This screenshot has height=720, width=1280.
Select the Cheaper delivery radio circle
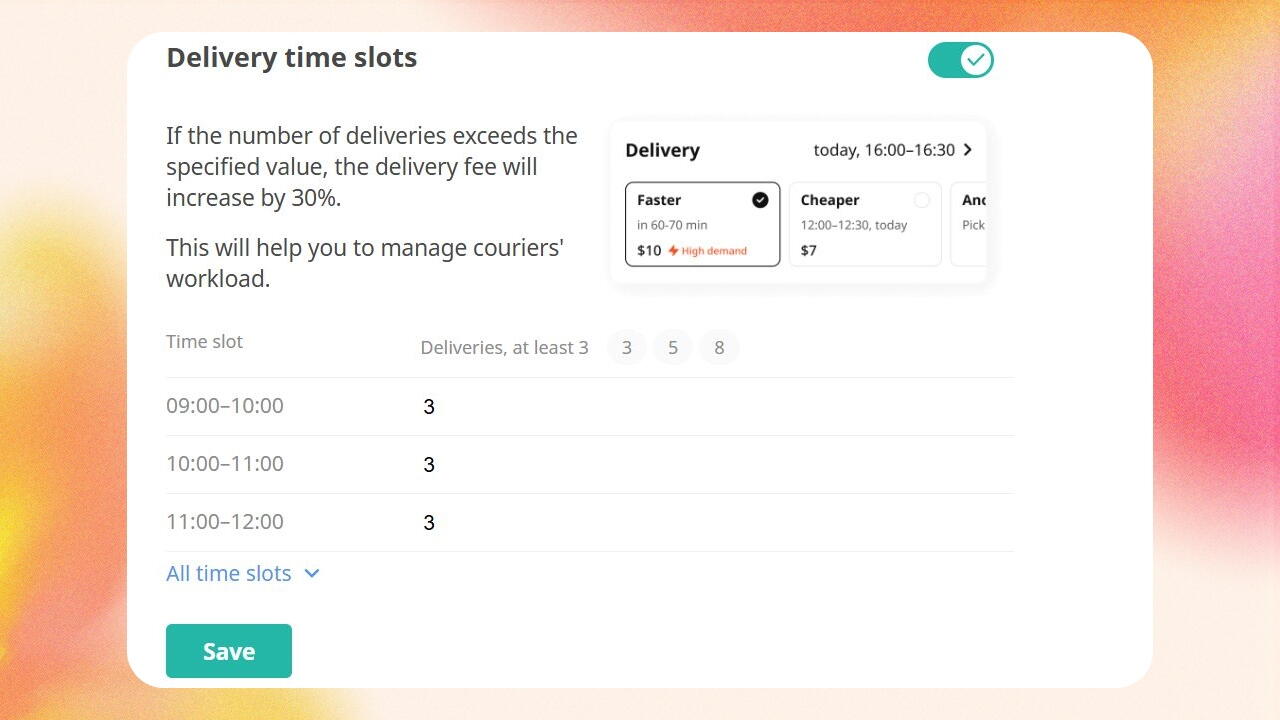(921, 200)
